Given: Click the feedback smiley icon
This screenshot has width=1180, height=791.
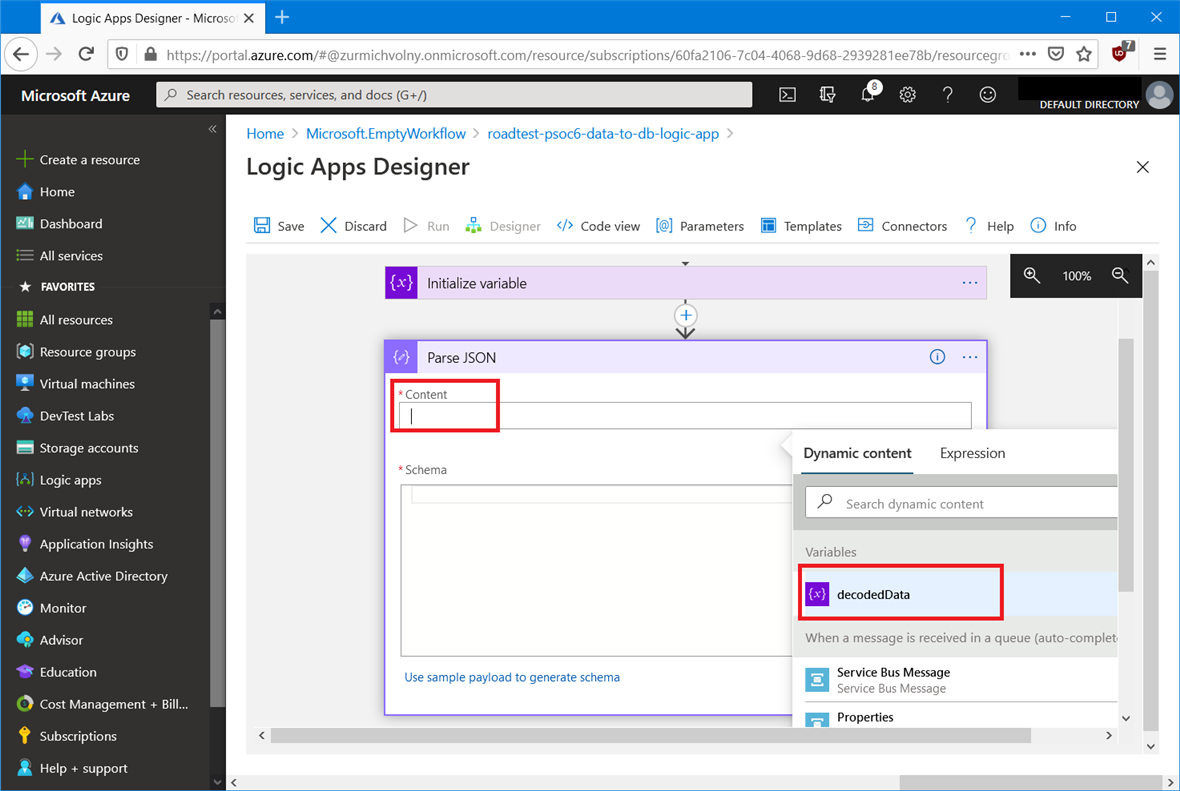Looking at the screenshot, I should [987, 95].
